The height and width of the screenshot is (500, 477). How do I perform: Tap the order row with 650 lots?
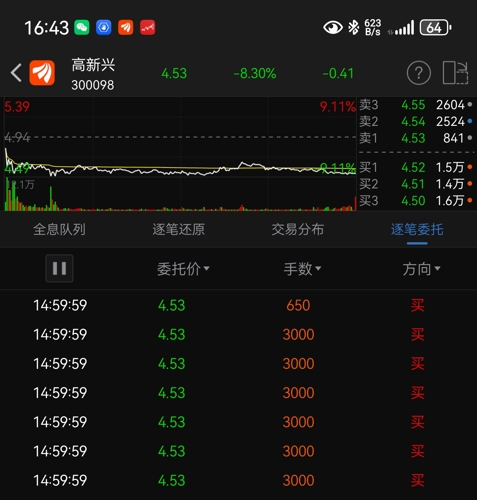(238, 305)
